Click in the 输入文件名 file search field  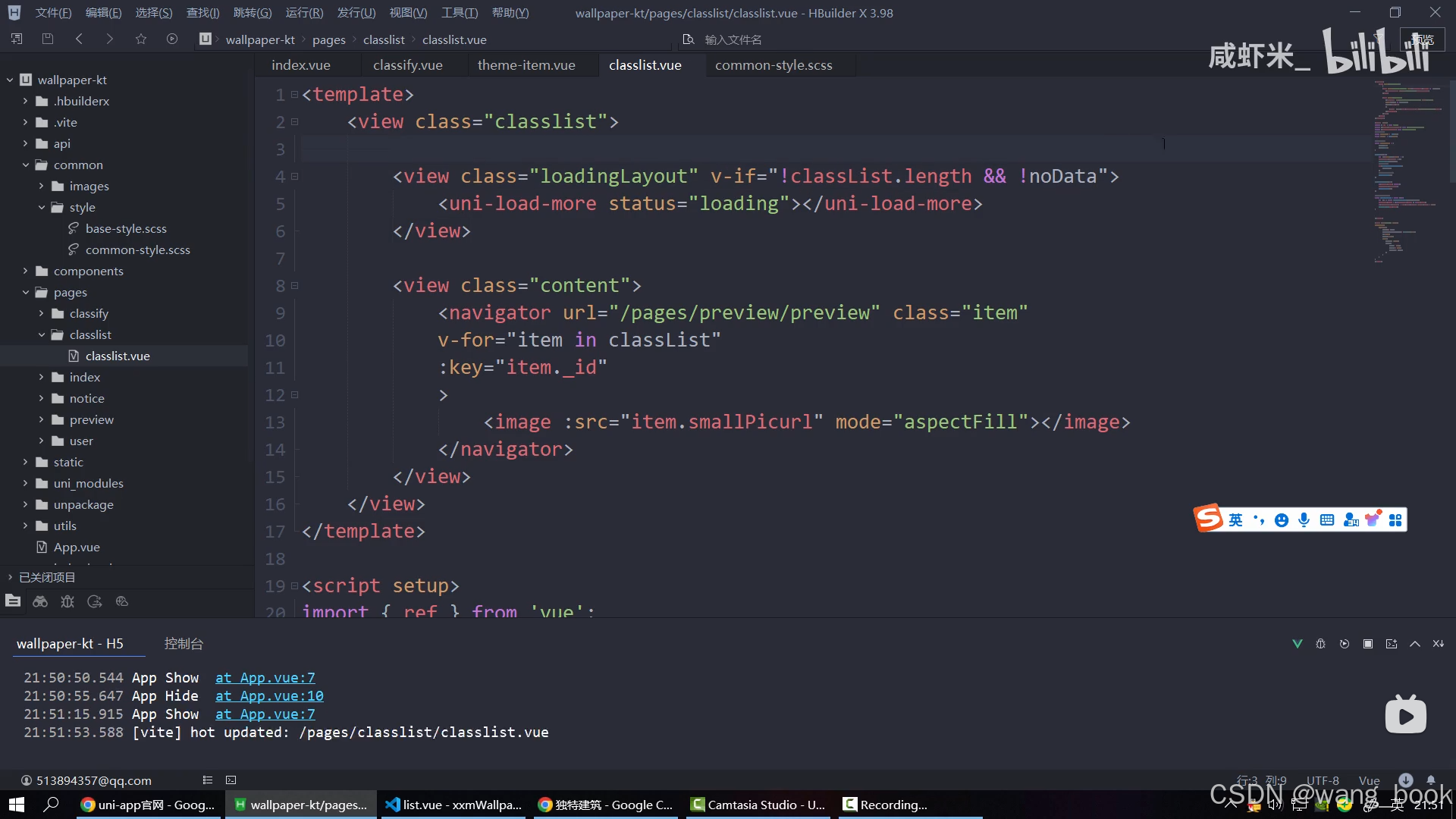click(x=733, y=39)
